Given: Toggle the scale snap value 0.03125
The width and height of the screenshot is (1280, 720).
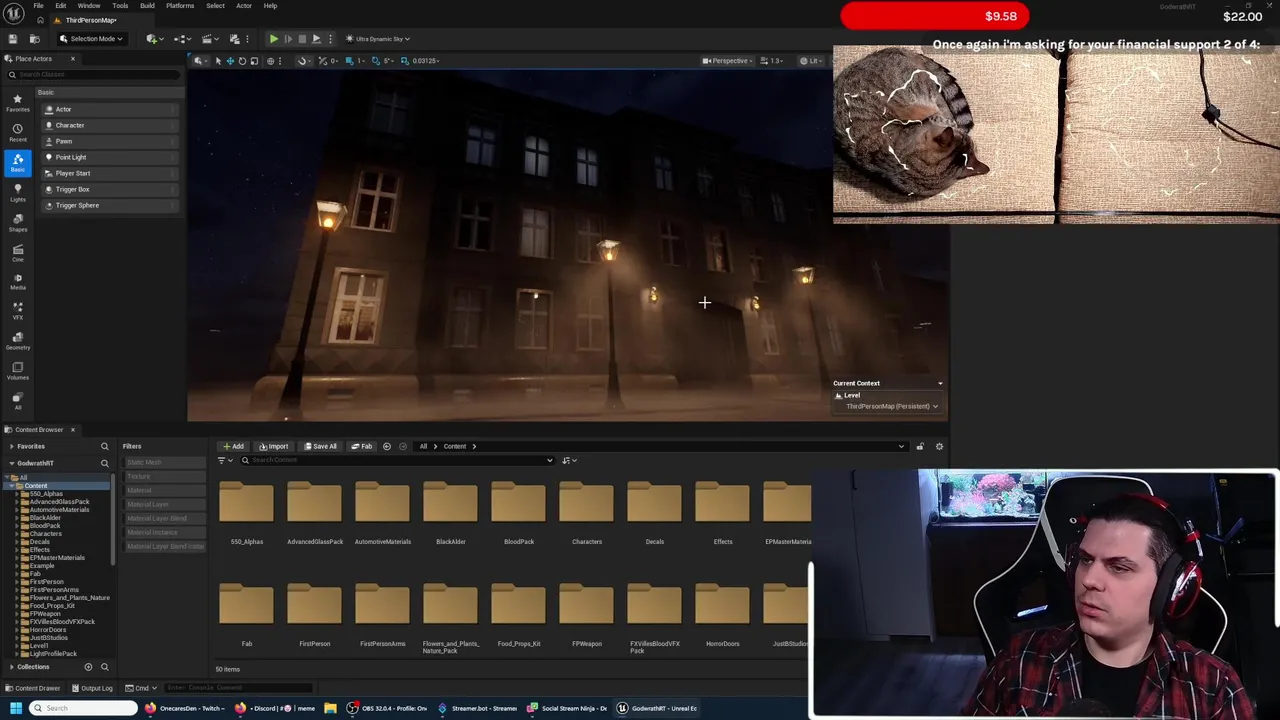Looking at the screenshot, I should click(420, 61).
